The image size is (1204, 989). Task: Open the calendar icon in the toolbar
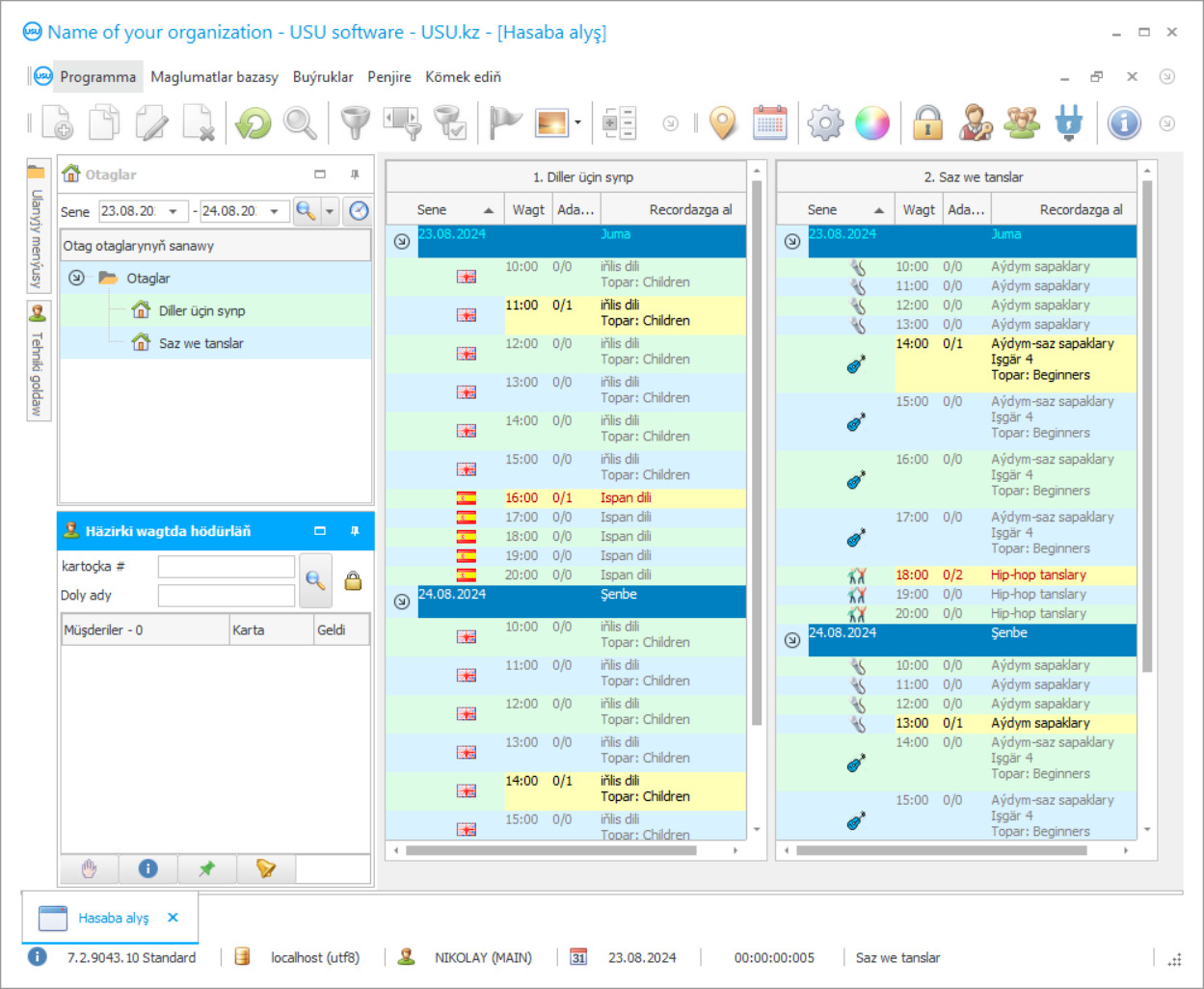click(x=769, y=123)
